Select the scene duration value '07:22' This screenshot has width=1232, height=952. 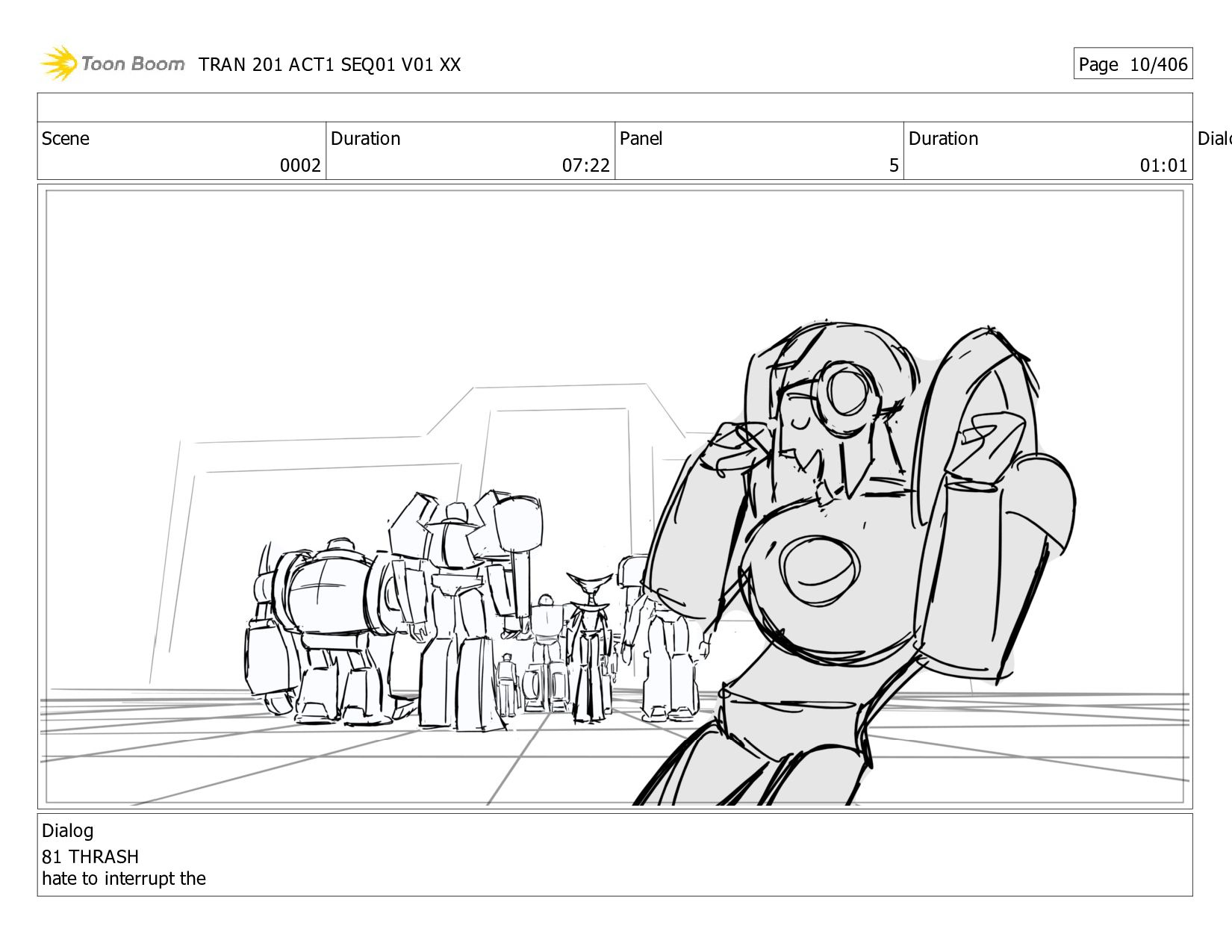pos(586,166)
